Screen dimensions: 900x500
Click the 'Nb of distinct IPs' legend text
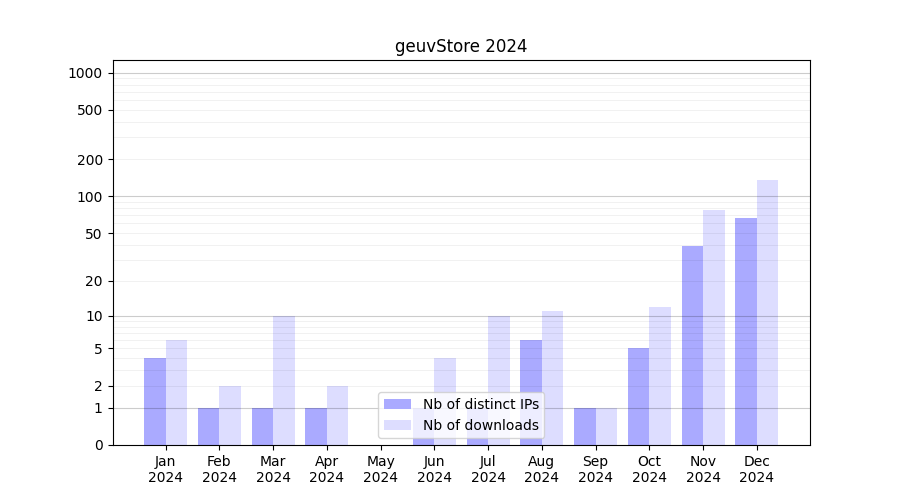click(x=481, y=404)
